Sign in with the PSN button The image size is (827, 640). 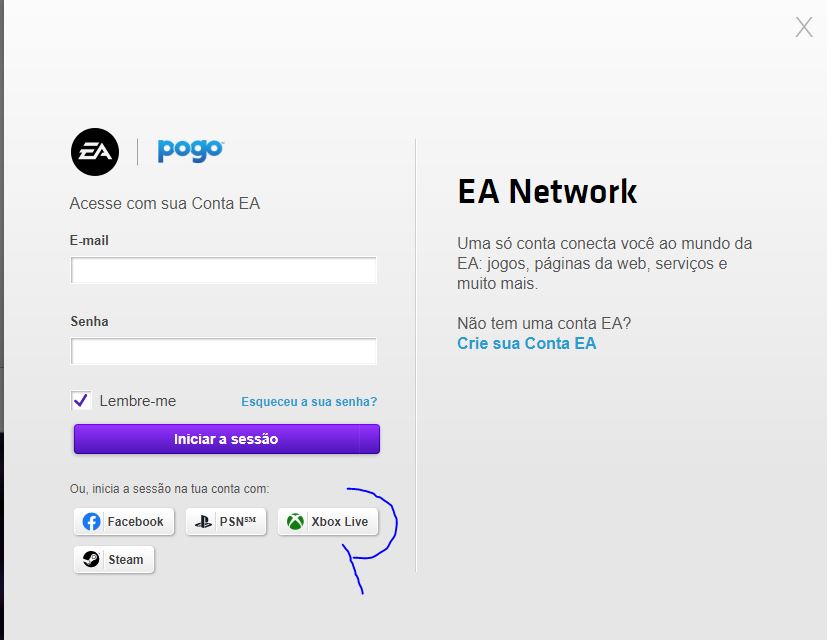[x=226, y=522]
